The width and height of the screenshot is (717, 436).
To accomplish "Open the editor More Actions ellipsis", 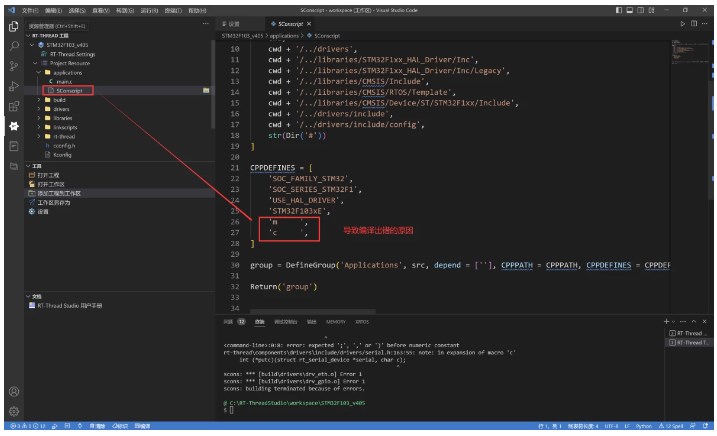I will click(x=706, y=24).
